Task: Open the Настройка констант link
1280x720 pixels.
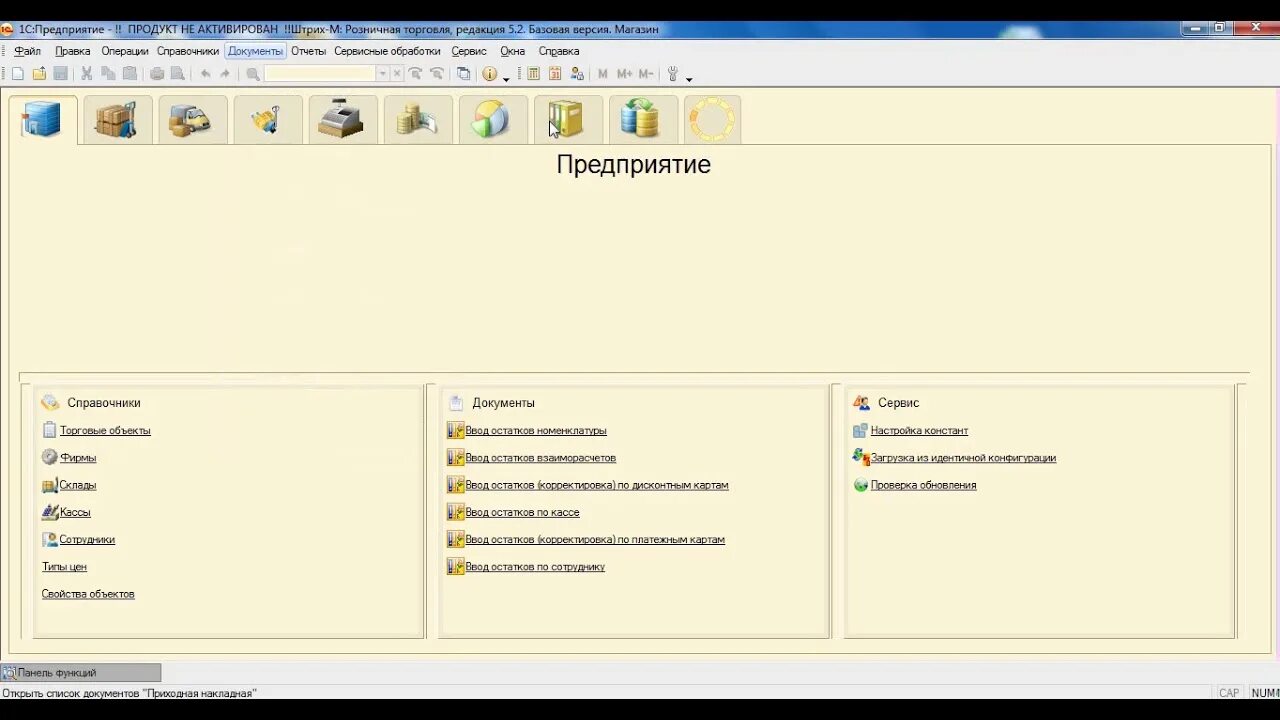Action: point(919,431)
